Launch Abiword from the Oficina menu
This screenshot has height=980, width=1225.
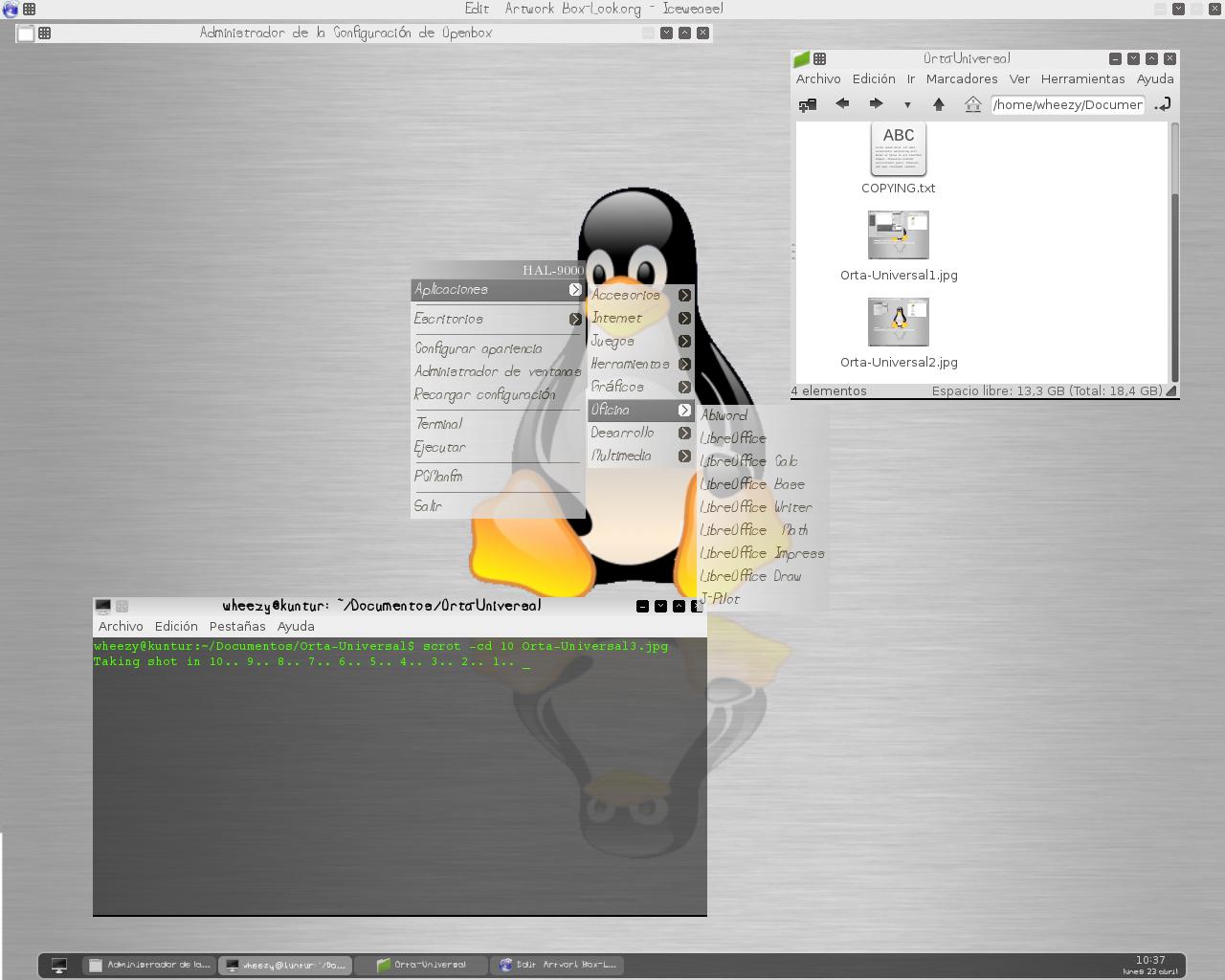(763, 415)
